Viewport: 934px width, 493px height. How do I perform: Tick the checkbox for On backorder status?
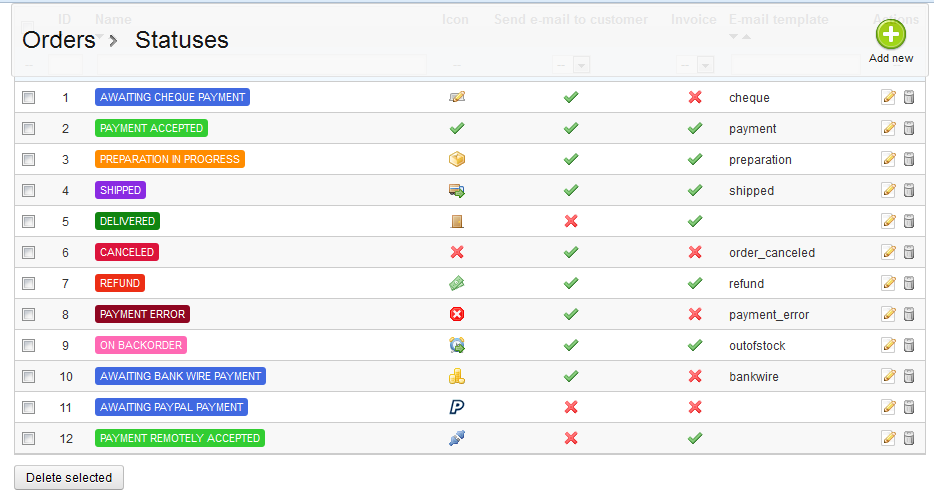29,346
